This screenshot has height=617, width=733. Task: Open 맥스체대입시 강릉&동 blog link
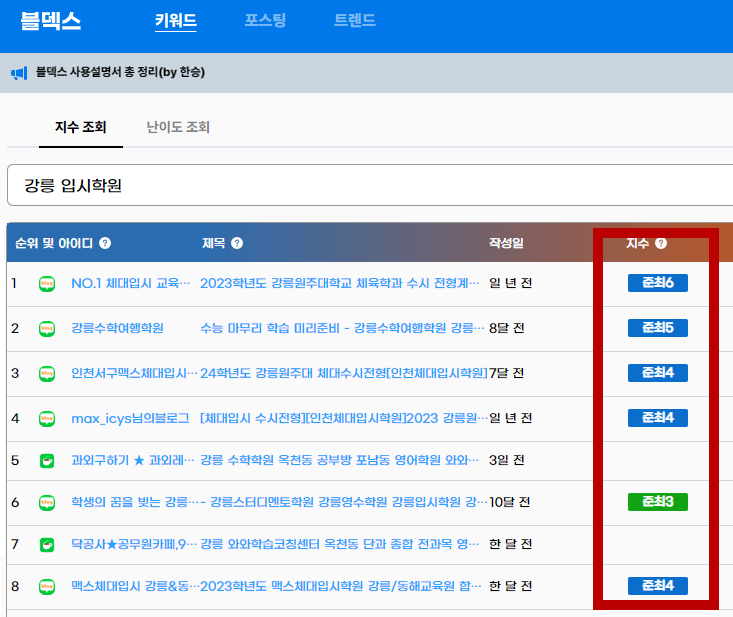click(x=135, y=586)
